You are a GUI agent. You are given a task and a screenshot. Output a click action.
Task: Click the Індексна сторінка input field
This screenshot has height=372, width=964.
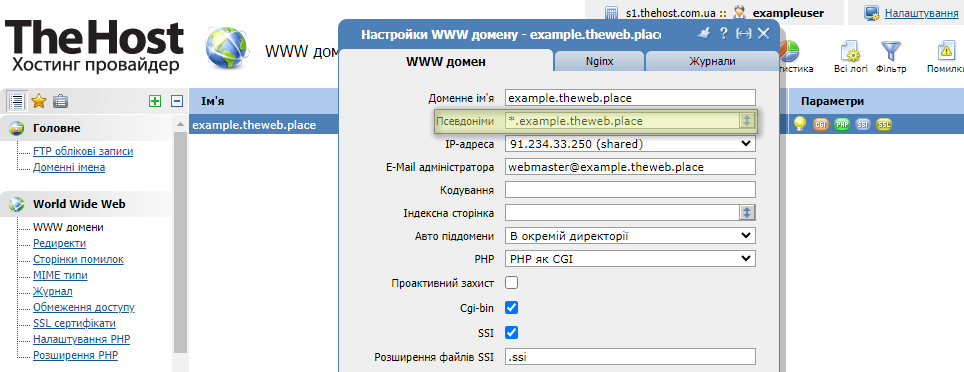(622, 213)
